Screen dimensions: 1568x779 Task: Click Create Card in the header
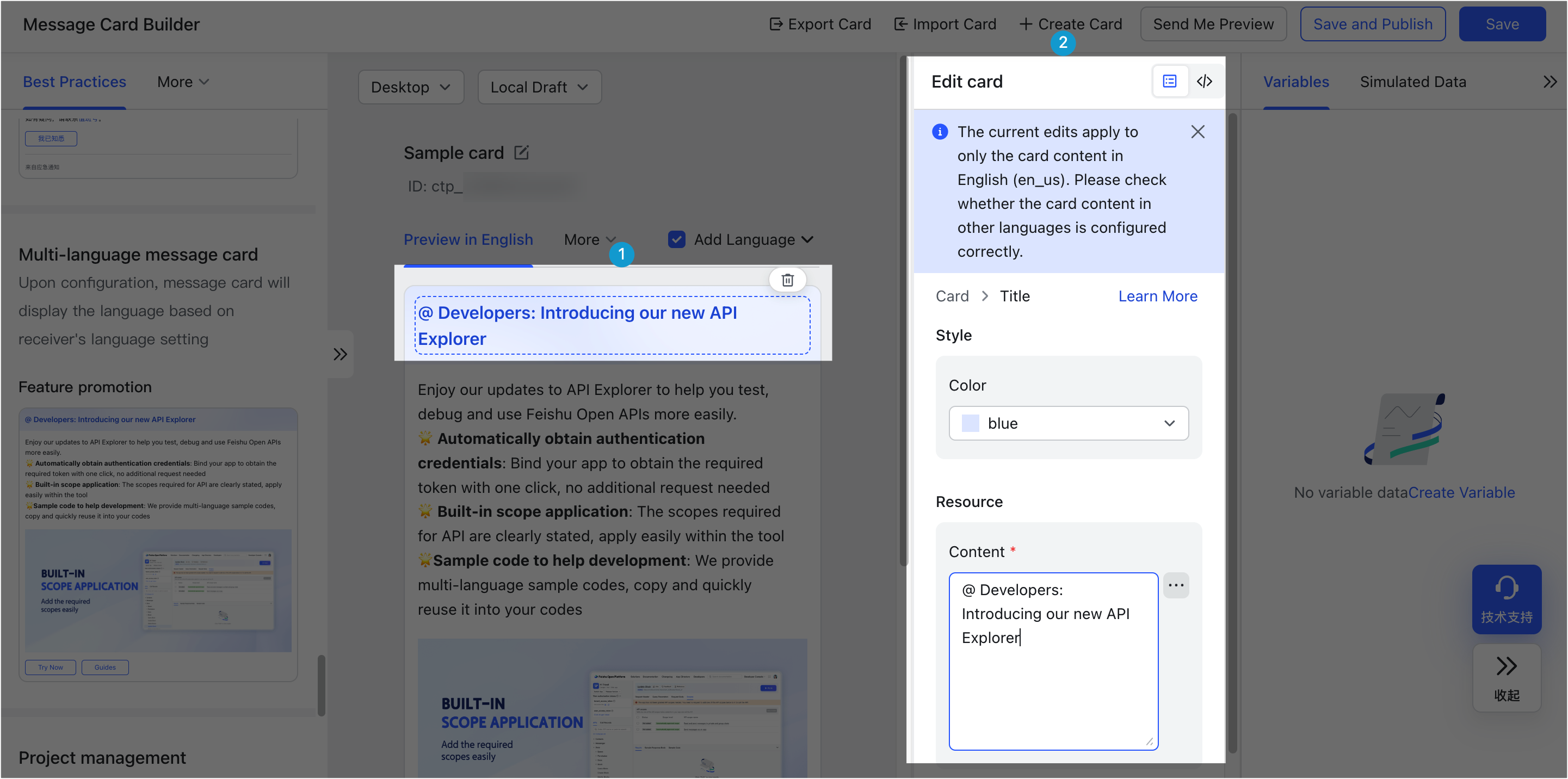click(1071, 24)
